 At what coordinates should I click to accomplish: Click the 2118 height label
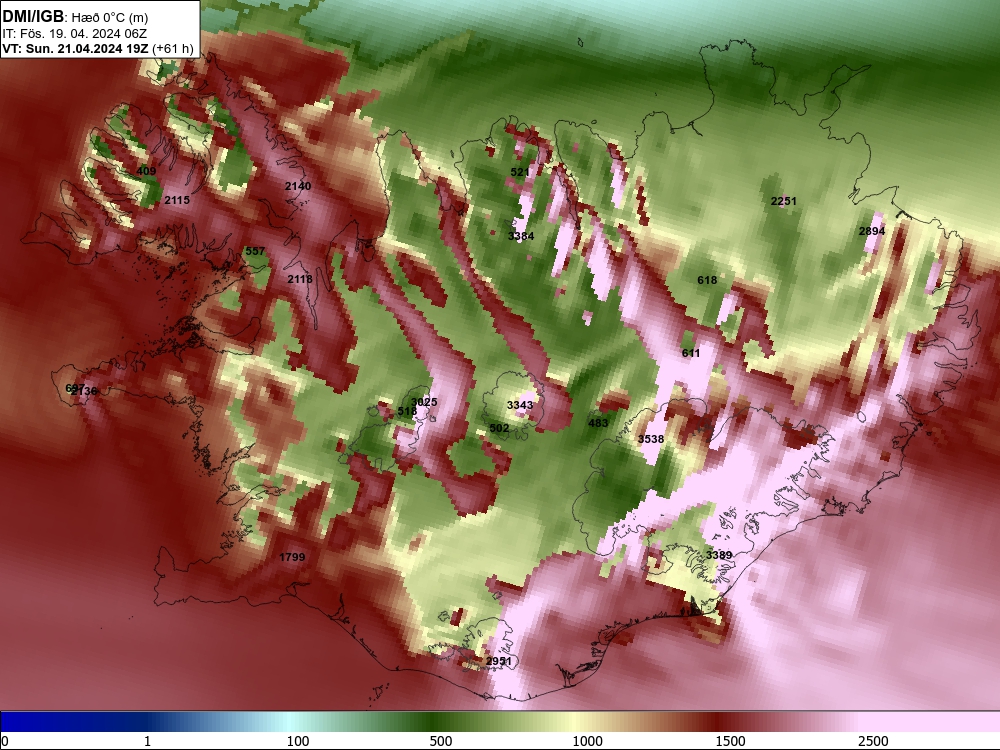300,279
